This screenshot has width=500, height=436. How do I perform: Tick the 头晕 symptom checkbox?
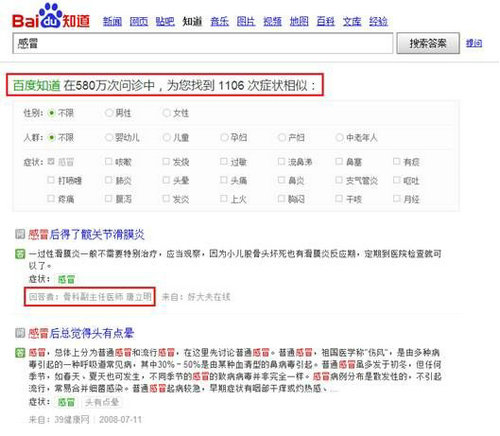tap(166, 180)
